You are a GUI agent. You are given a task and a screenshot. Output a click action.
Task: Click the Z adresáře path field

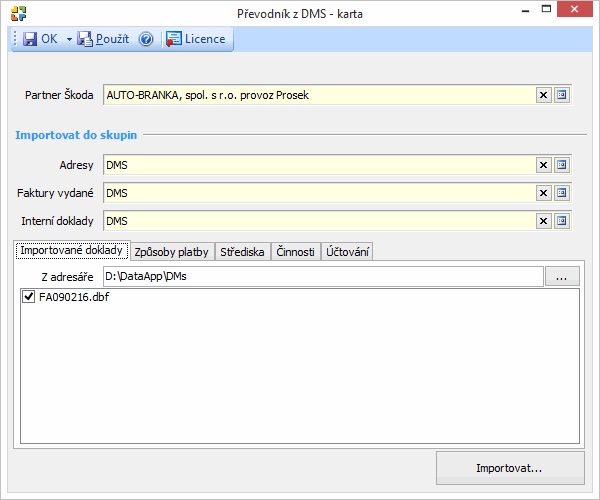(323, 276)
